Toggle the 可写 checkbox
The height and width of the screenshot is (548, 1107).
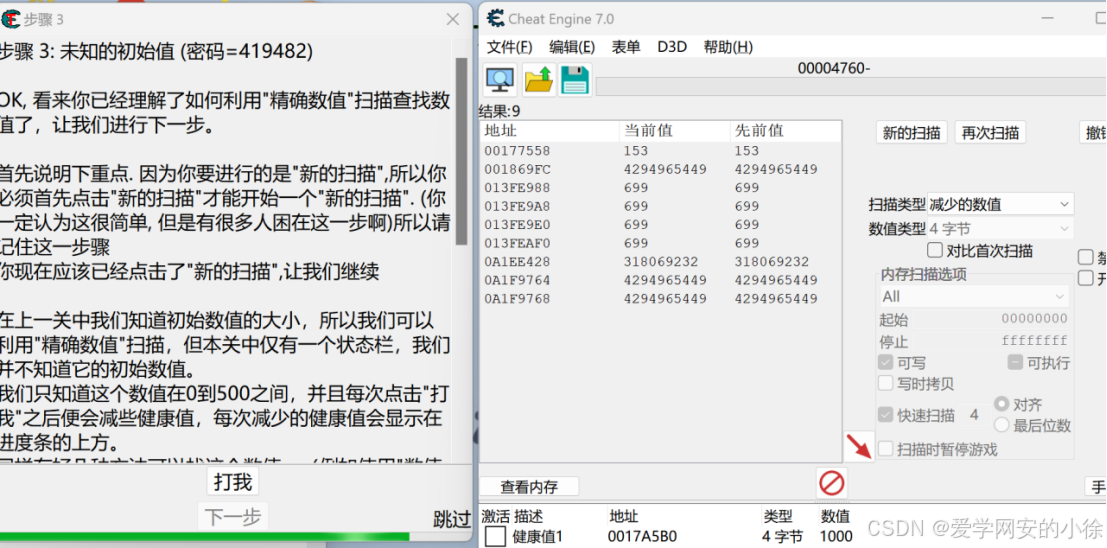[885, 363]
